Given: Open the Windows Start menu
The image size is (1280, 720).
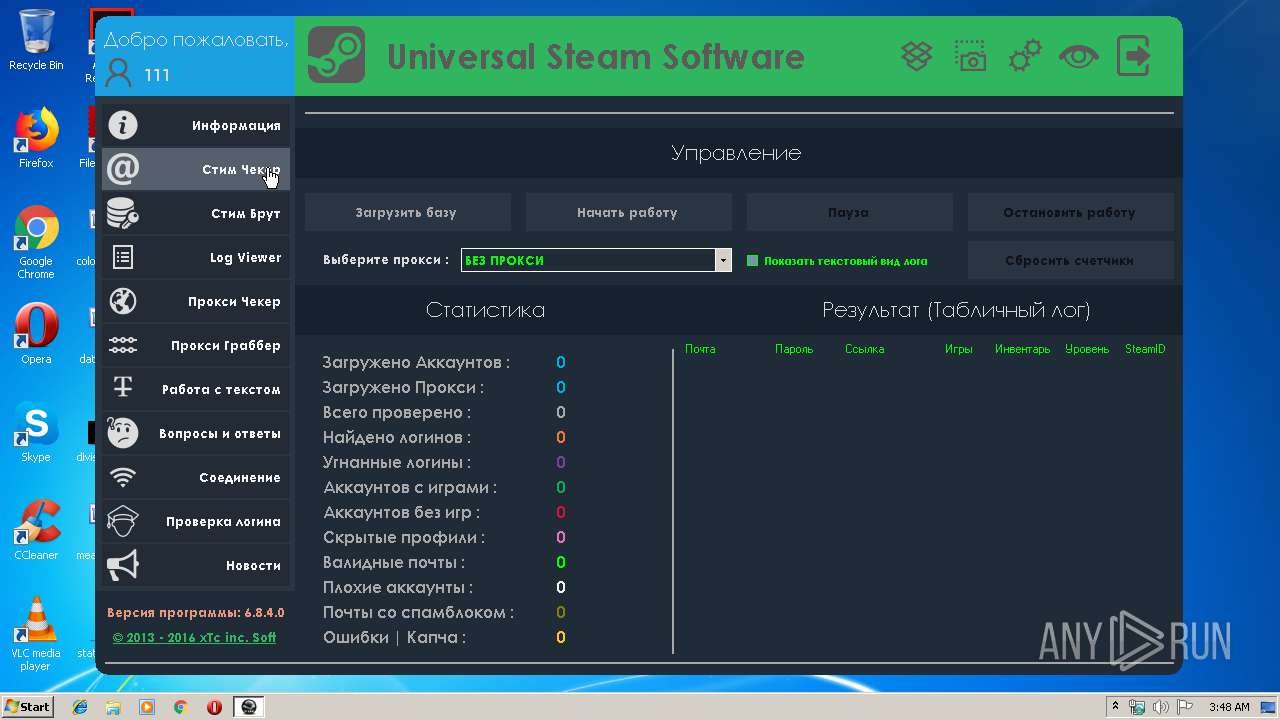Looking at the screenshot, I should tap(28, 707).
